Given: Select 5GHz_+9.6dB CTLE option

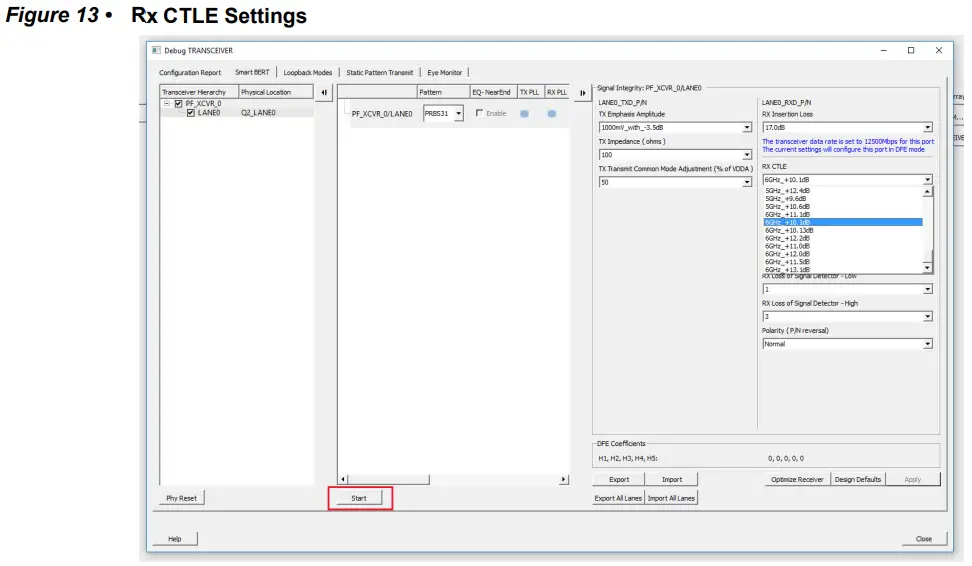Looking at the screenshot, I should coord(843,198).
